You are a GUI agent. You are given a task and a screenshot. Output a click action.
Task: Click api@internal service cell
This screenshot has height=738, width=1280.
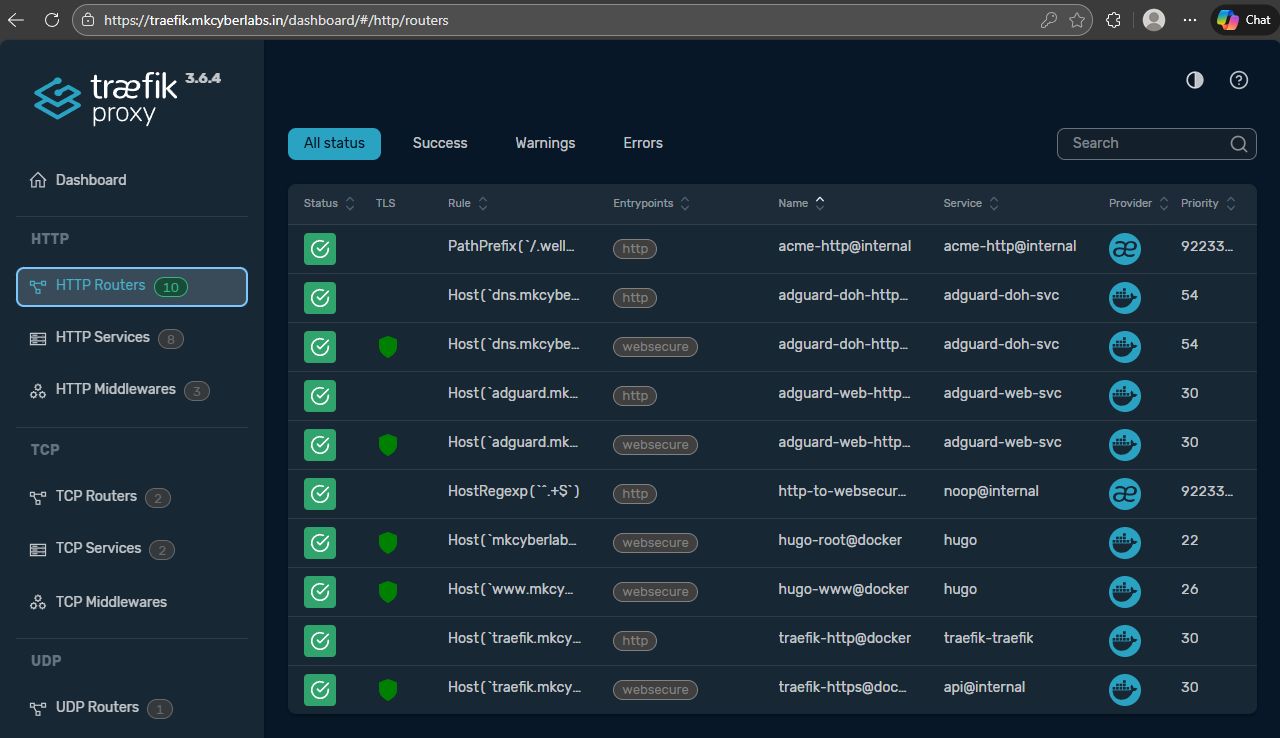[984, 687]
